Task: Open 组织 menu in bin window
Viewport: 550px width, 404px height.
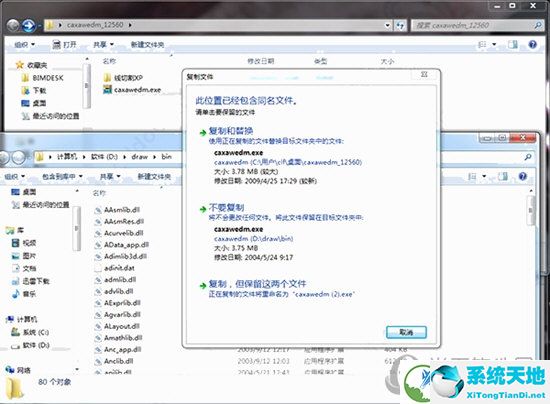Action: pyautogui.click(x=14, y=176)
